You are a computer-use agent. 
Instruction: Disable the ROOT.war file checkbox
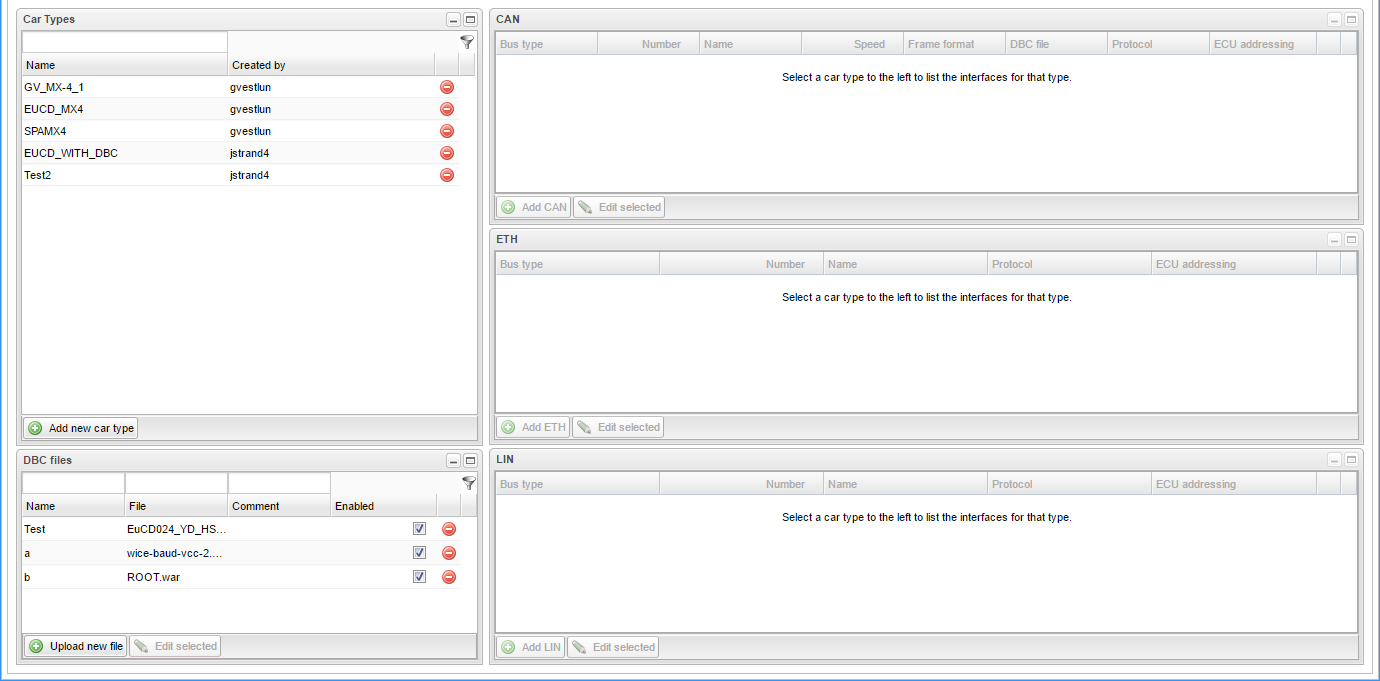tap(420, 577)
